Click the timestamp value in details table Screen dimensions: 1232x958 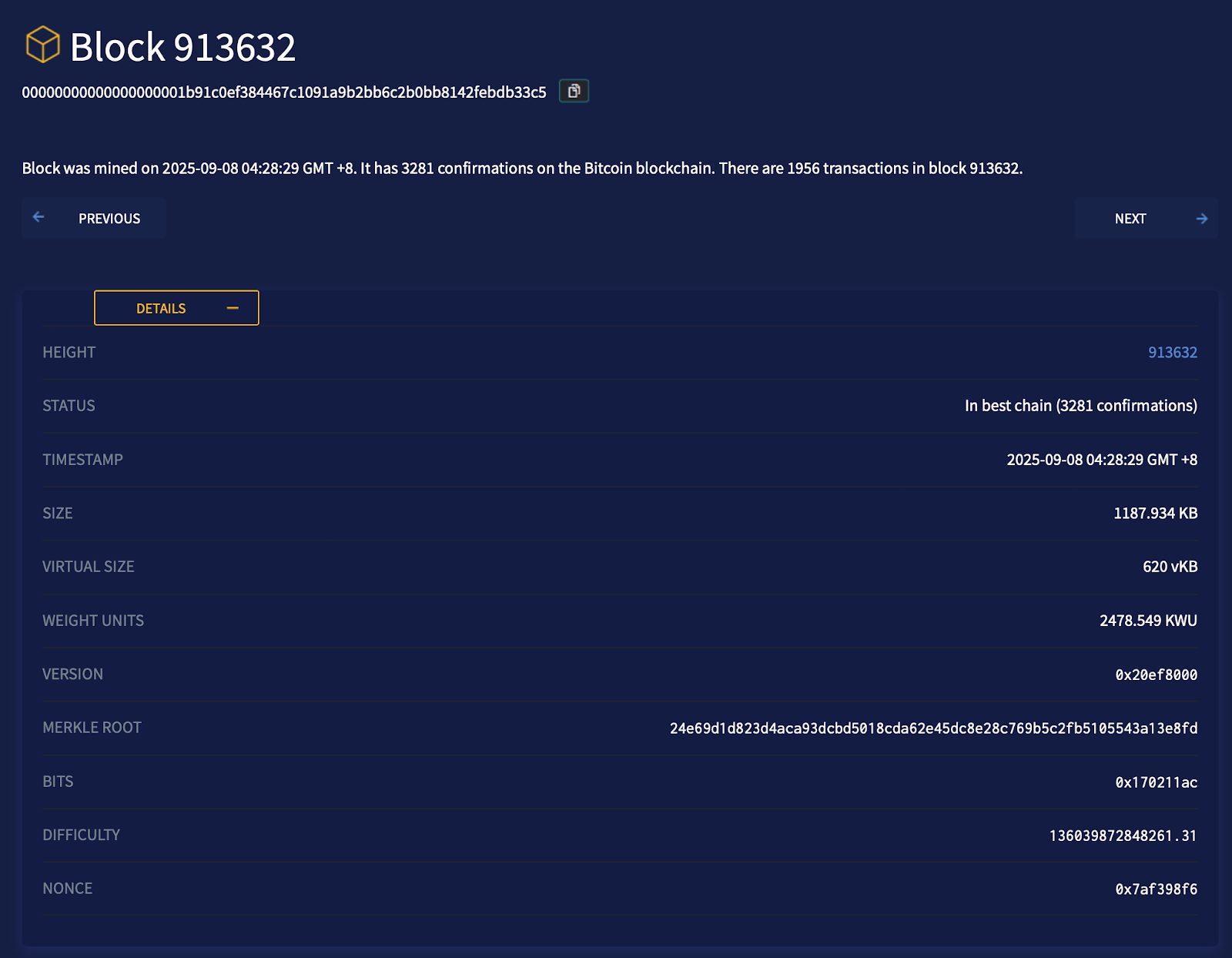[1101, 460]
